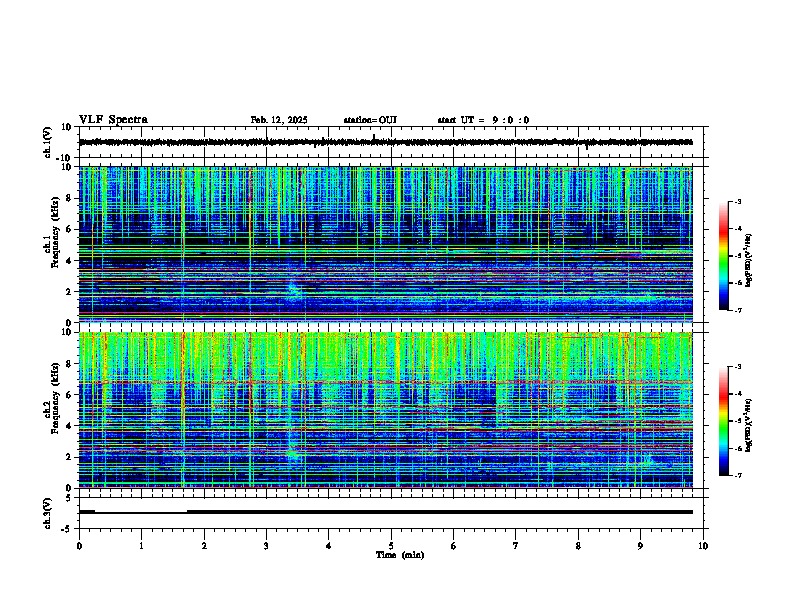Click the "5" time axis tick label
This screenshot has width=792, height=612.
391,546
